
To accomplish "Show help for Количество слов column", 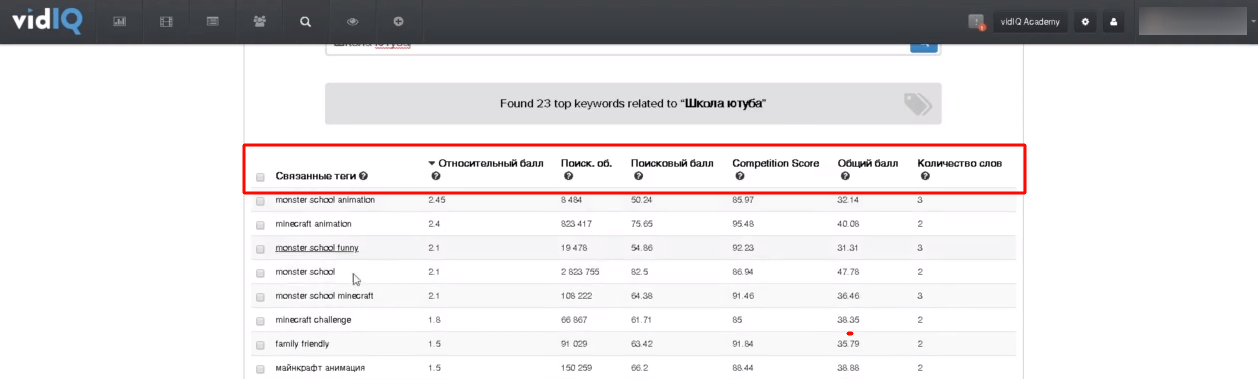I will tap(924, 176).
